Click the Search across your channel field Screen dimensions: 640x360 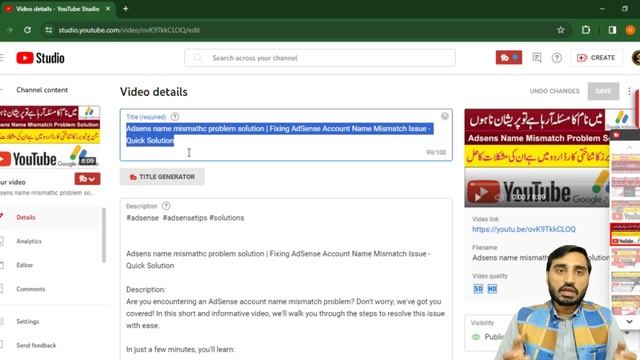coord(320,58)
